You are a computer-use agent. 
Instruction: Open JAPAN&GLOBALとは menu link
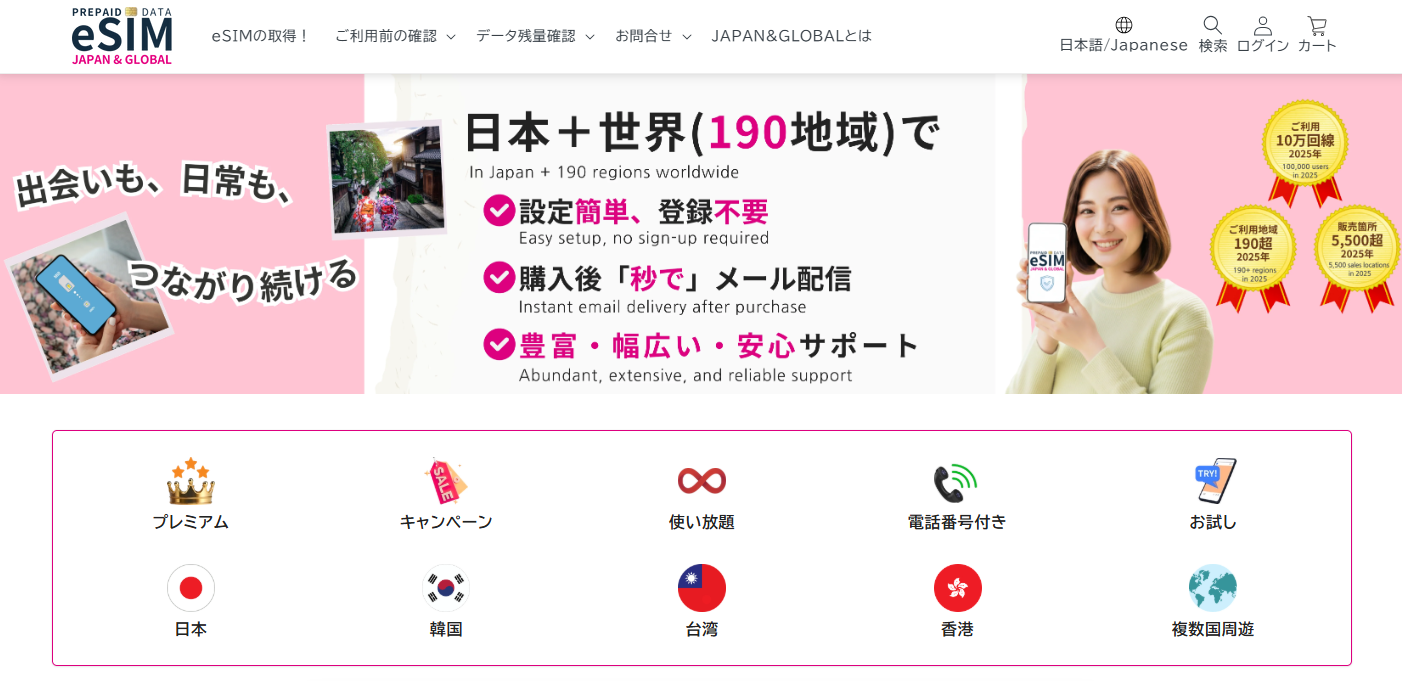point(792,36)
